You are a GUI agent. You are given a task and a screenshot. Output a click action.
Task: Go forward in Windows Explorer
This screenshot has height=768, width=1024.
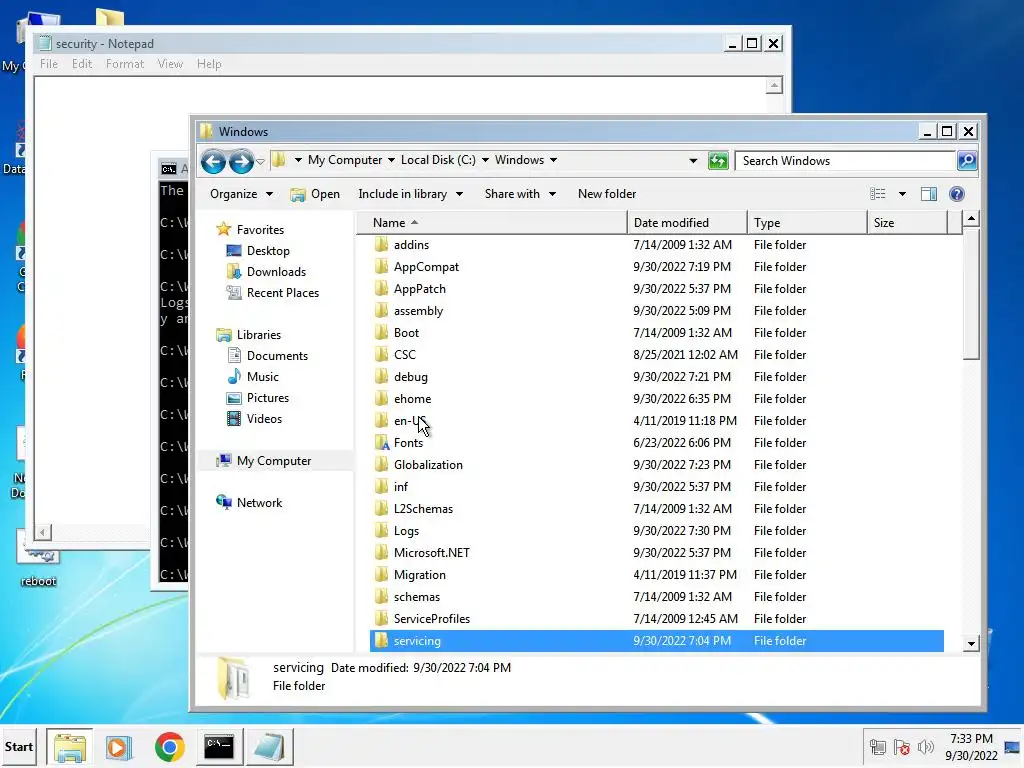coord(241,161)
